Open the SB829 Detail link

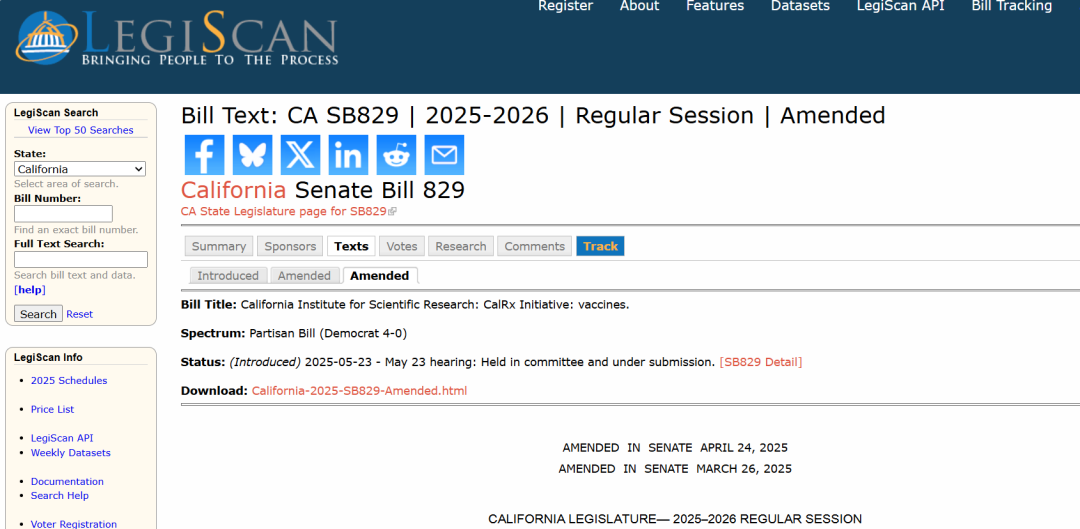(x=760, y=362)
